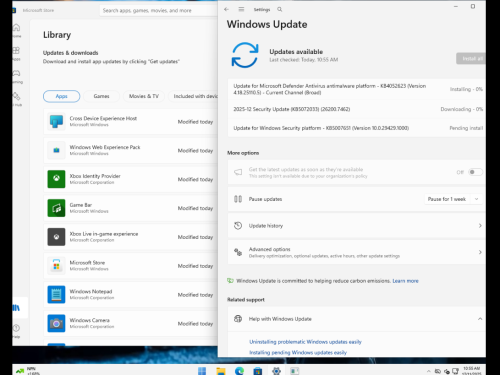Open Home in Microsoft Store sidebar

[x=16, y=30]
